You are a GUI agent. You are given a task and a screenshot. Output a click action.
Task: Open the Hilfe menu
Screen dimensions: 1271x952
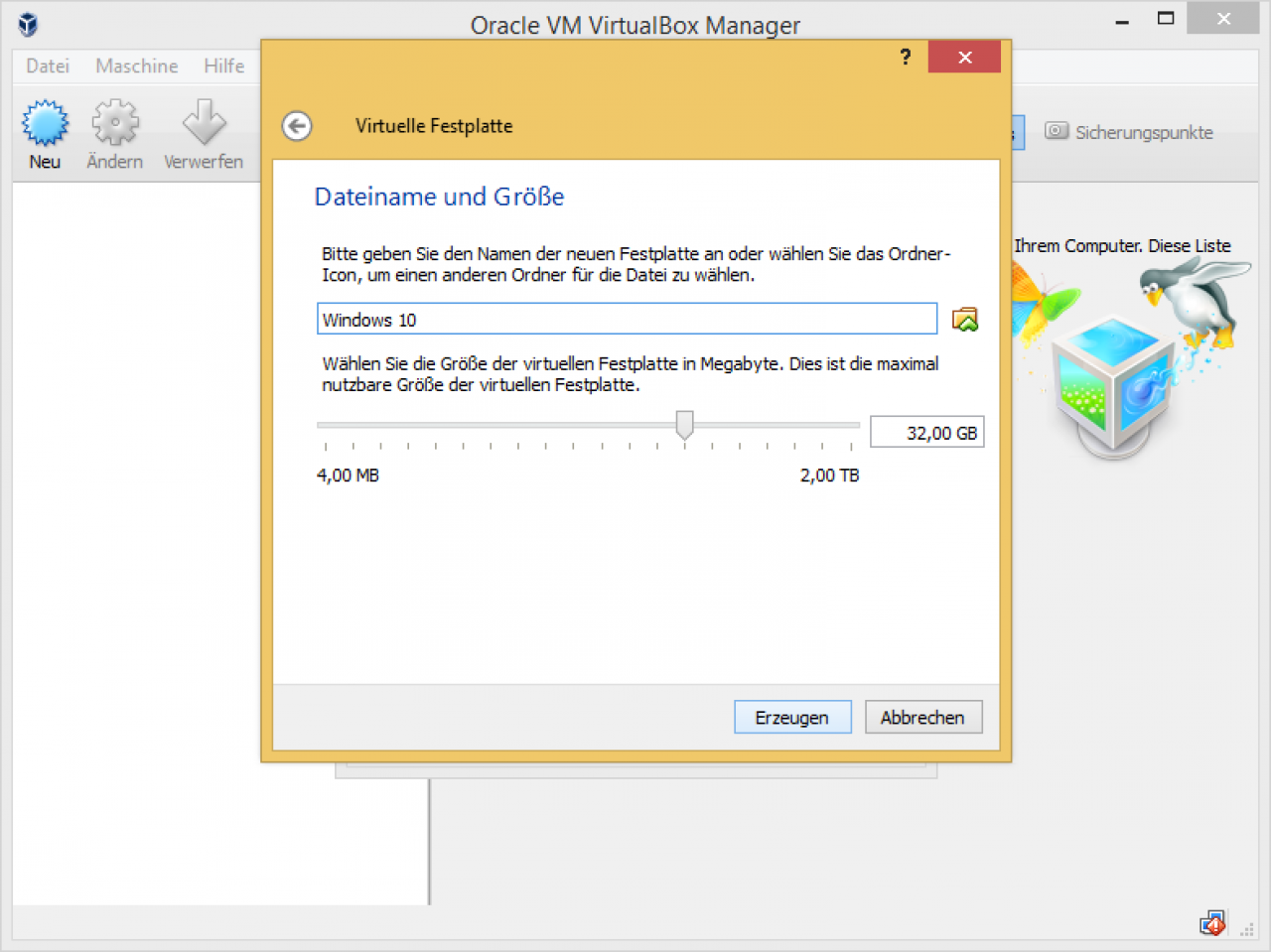point(224,66)
